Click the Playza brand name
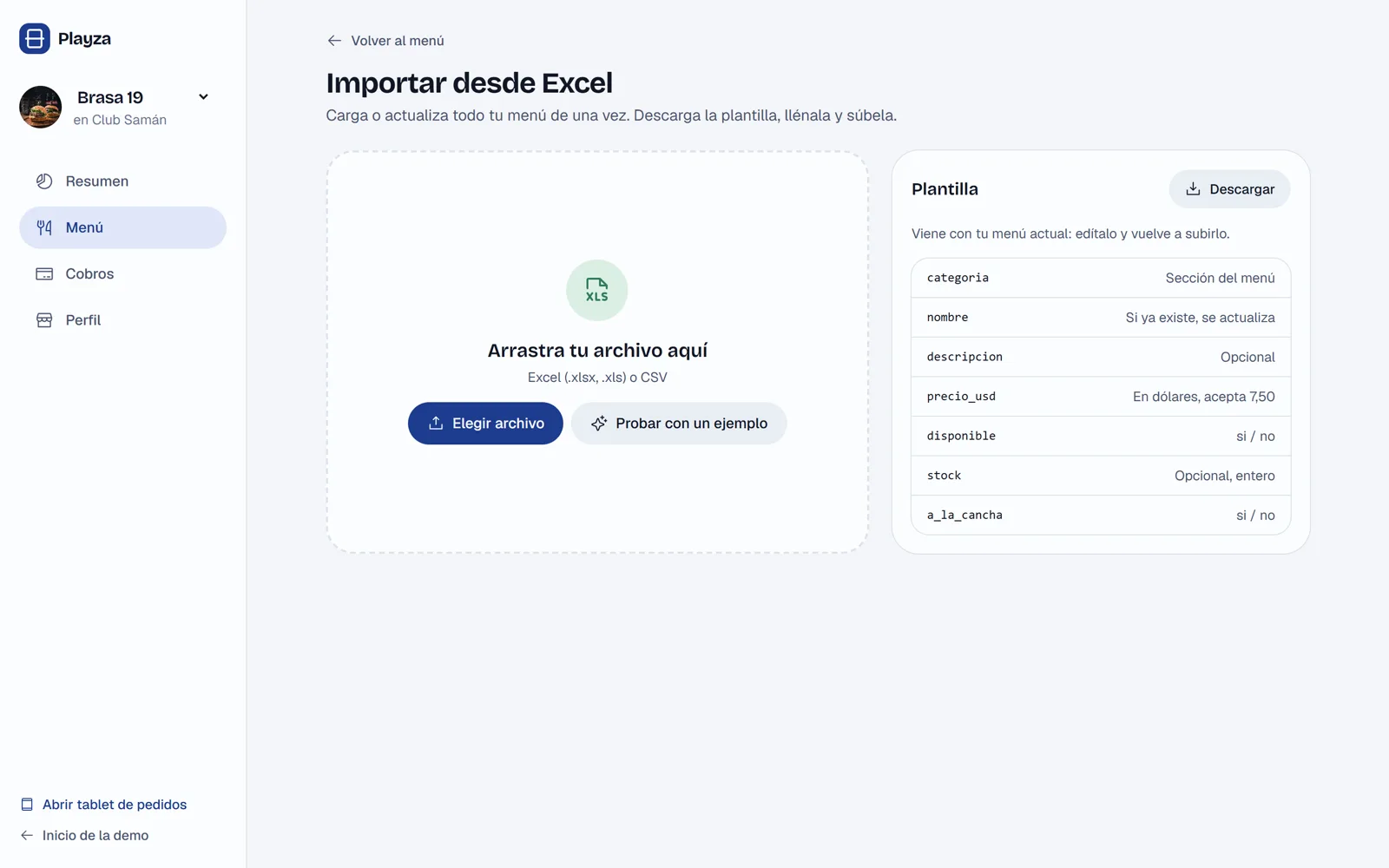The height and width of the screenshot is (868, 1389). pyautogui.click(x=84, y=39)
